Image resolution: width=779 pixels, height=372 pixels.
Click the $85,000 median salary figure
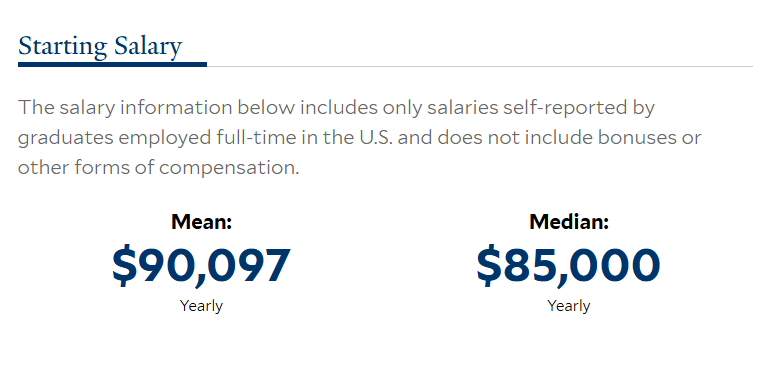tap(569, 266)
